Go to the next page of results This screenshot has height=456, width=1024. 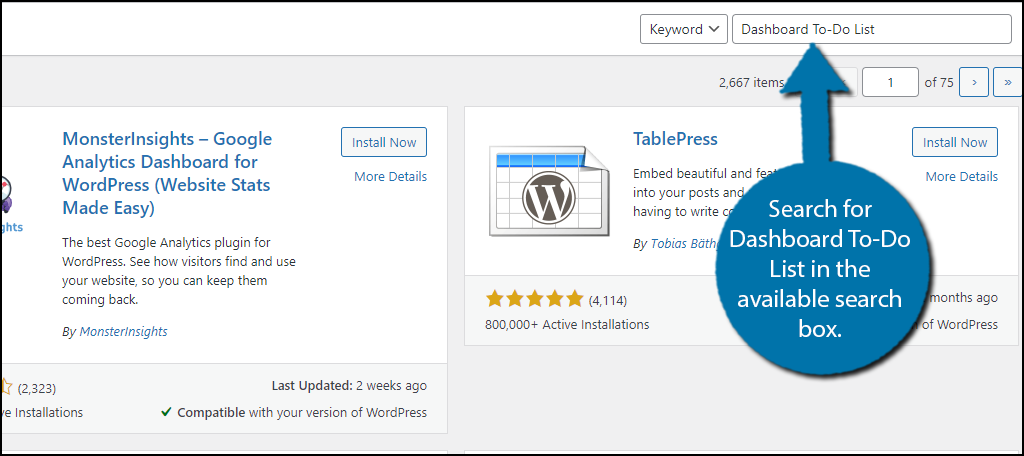click(974, 82)
